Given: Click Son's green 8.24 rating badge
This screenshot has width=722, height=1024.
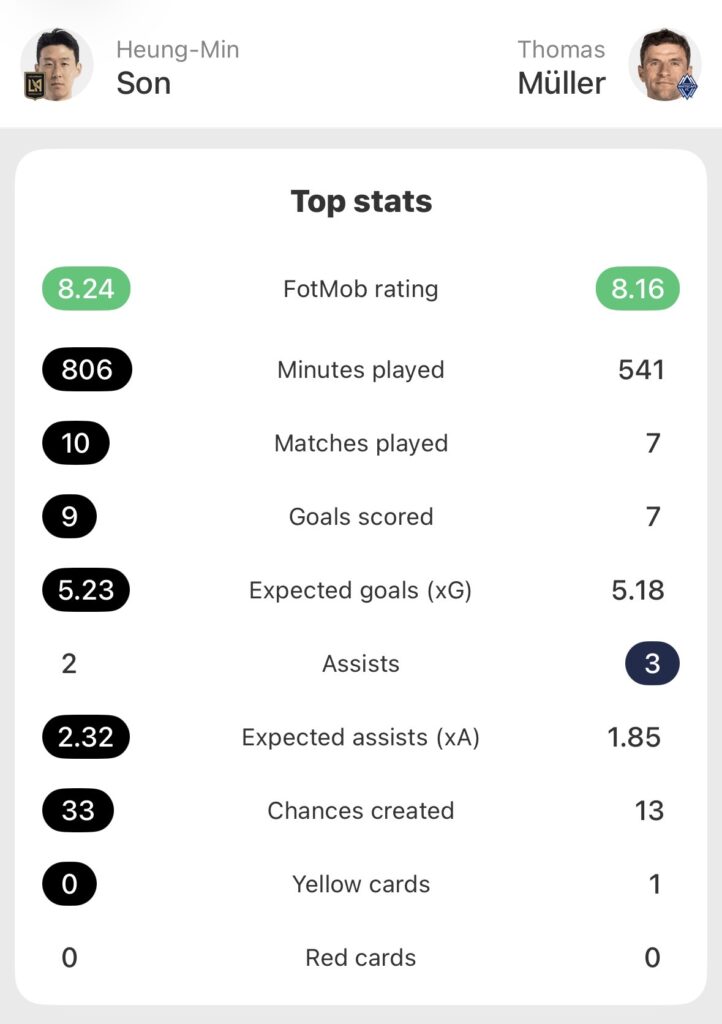Looking at the screenshot, I should click(86, 289).
